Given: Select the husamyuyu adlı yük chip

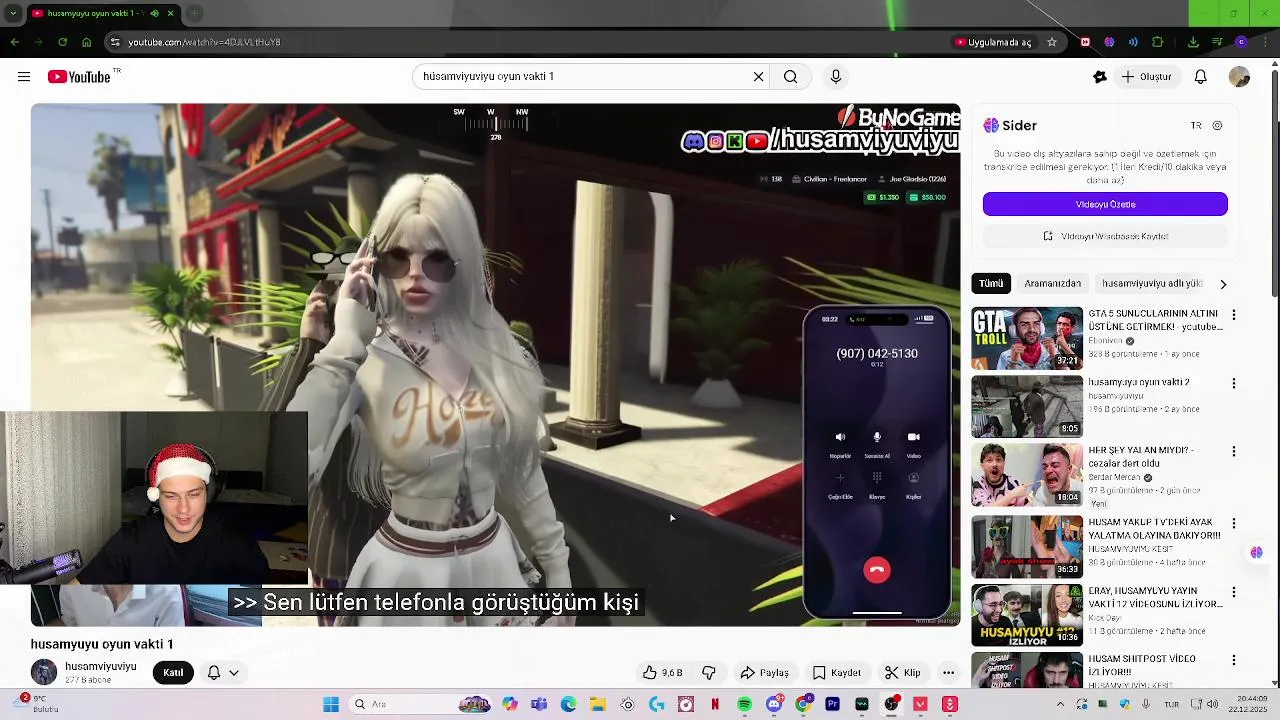Looking at the screenshot, I should point(1152,283).
